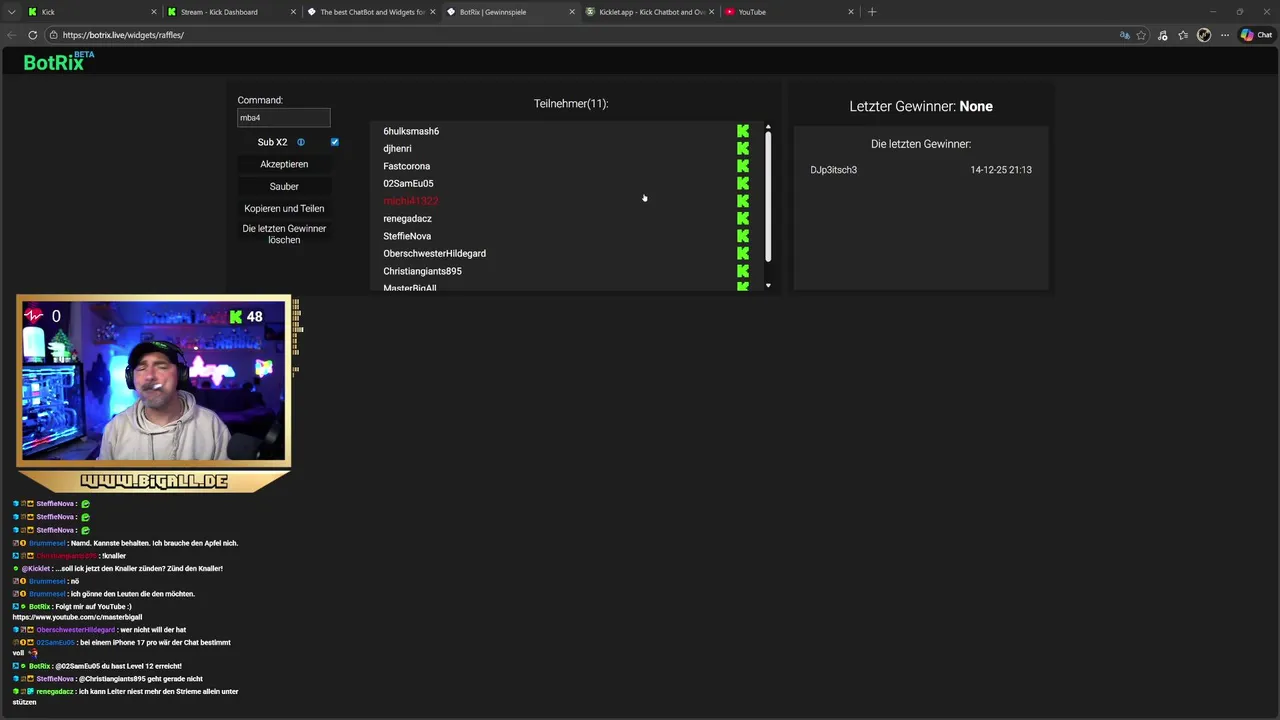Click the Sauber button
The width and height of the screenshot is (1280, 720).
(284, 186)
